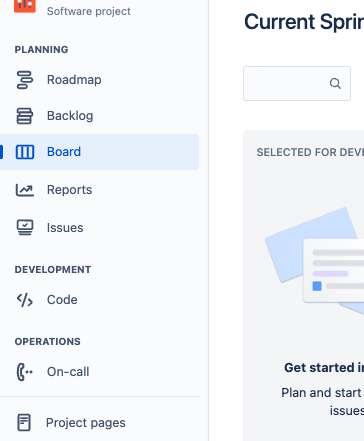Click the Selected for Development column header
Image resolution: width=364 pixels, height=441 pixels.
pyautogui.click(x=310, y=152)
